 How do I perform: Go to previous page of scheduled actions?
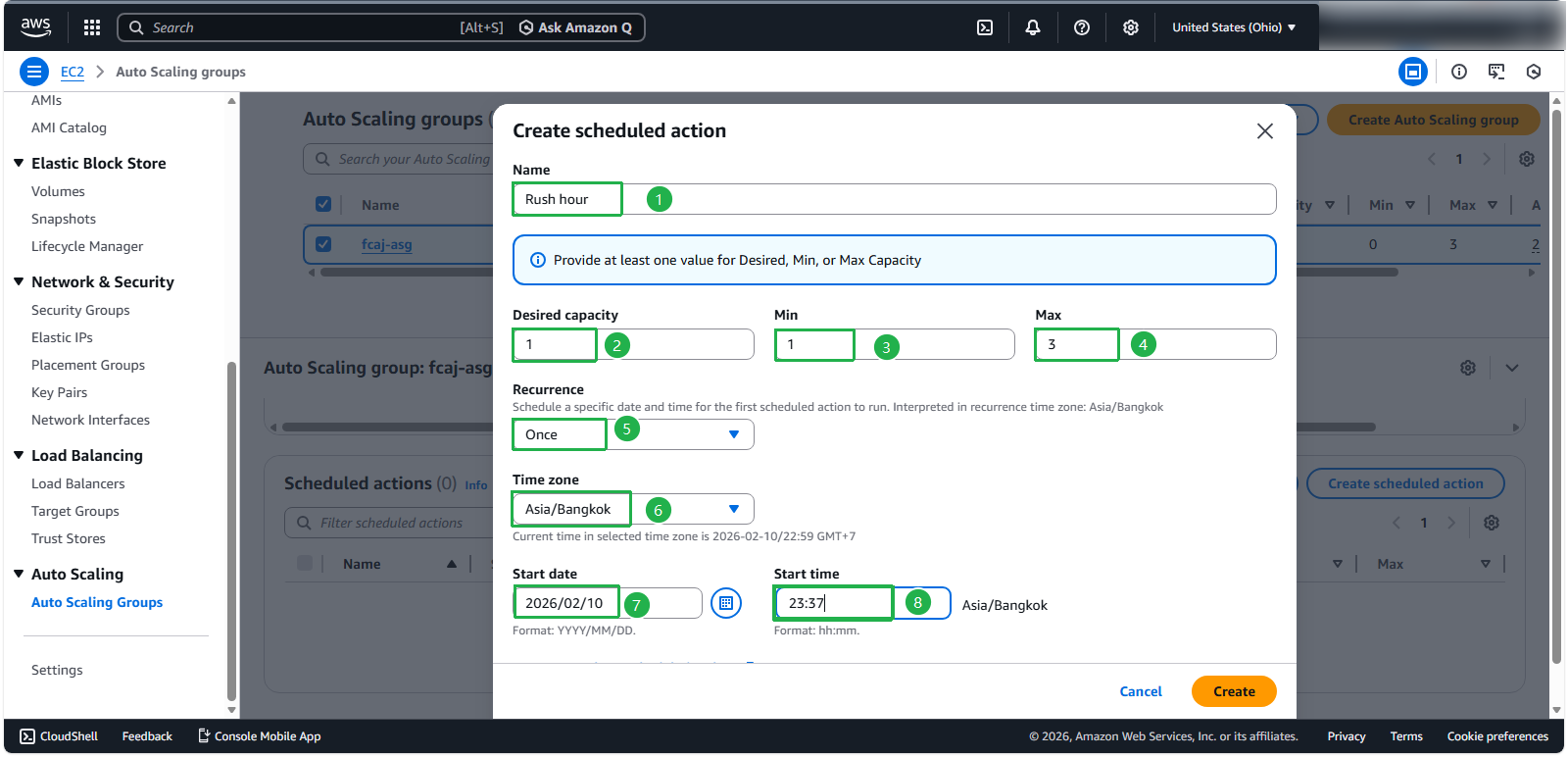click(x=1396, y=523)
